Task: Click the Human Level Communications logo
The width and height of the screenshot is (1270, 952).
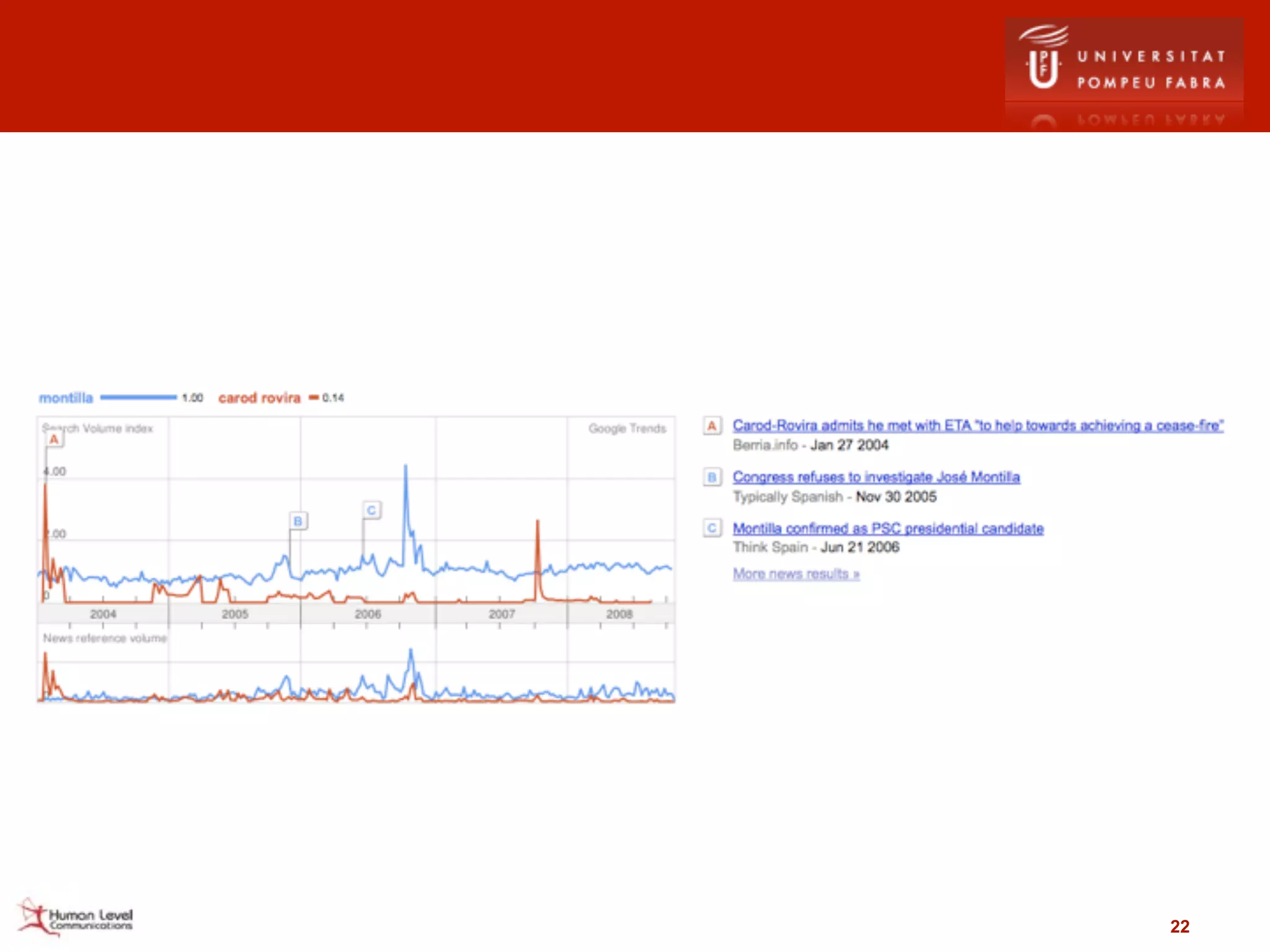Action: (x=75, y=918)
